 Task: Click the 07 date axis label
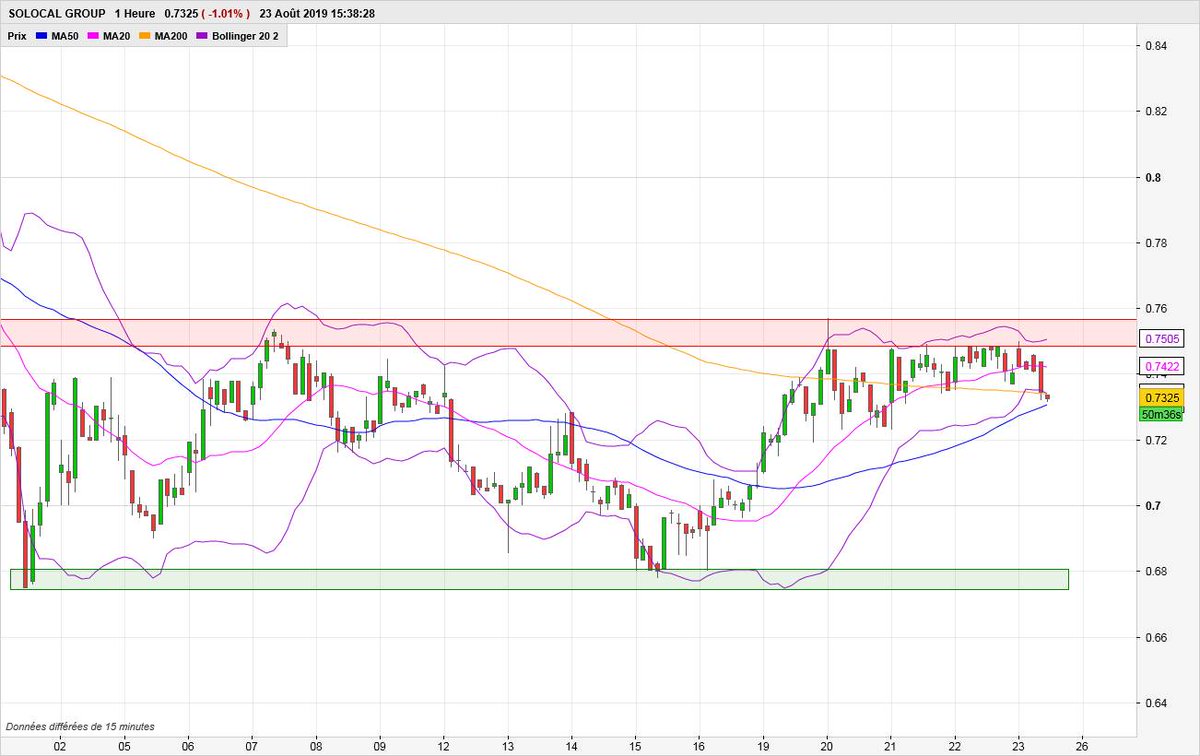point(252,746)
